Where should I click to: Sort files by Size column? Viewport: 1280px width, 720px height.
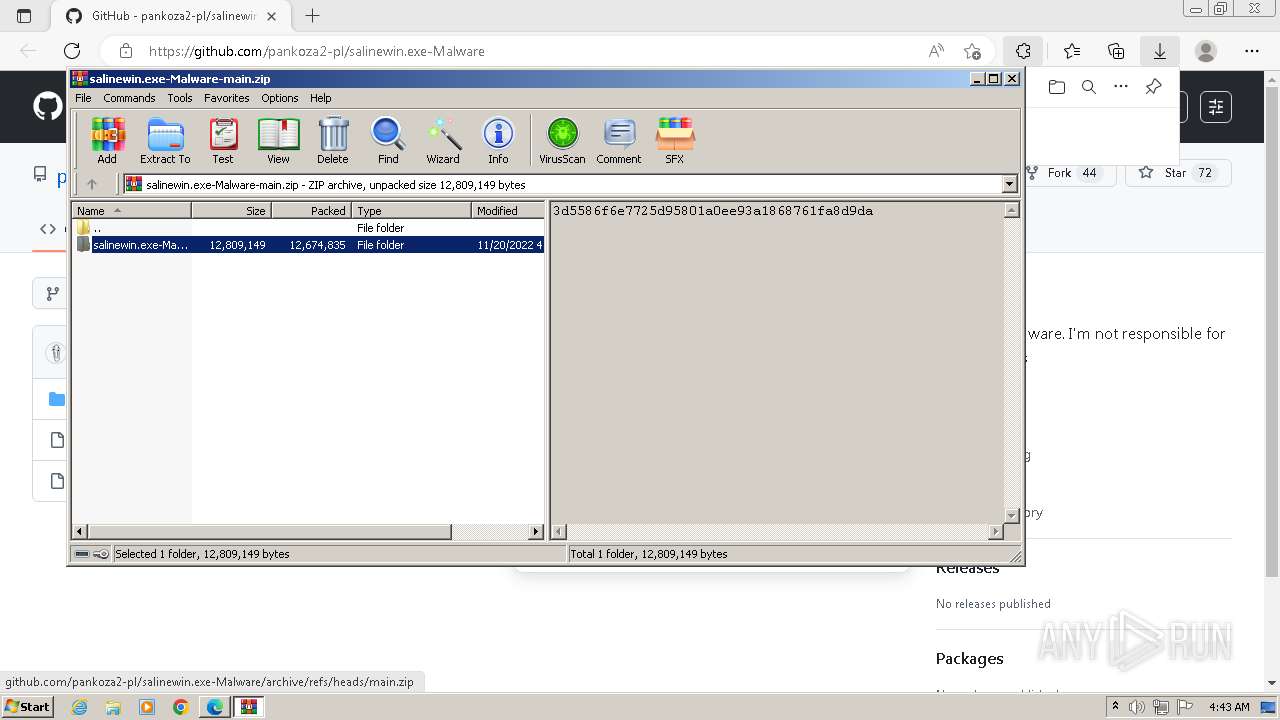tap(231, 211)
